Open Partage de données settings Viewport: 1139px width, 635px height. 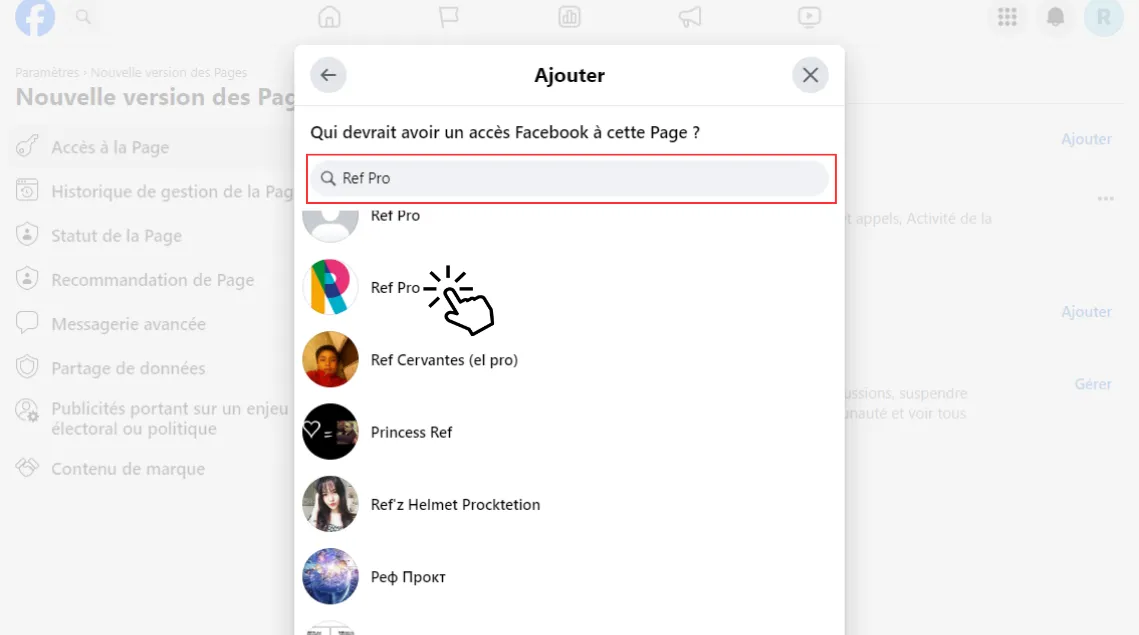tap(128, 368)
